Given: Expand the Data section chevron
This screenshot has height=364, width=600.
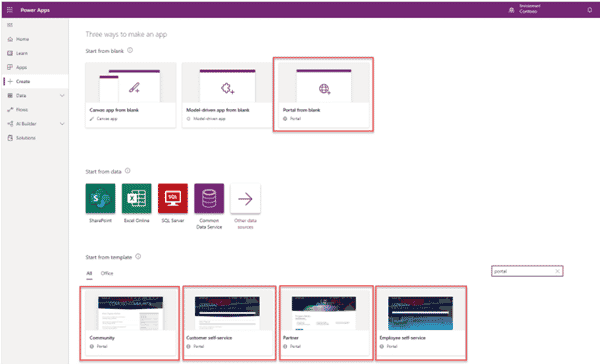Looking at the screenshot, I should click(x=62, y=96).
